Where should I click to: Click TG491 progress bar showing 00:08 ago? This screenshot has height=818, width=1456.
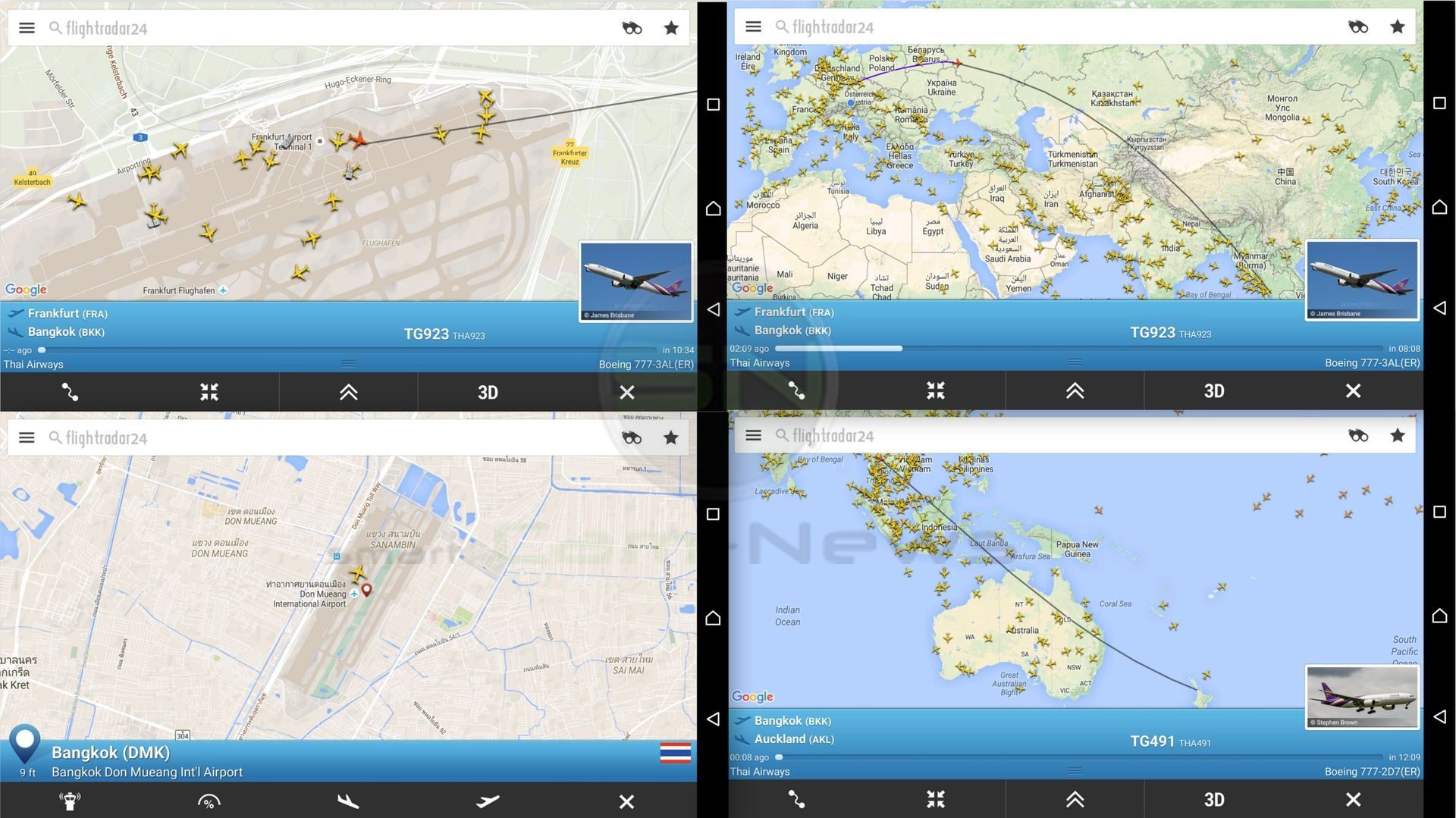pyautogui.click(x=1079, y=757)
